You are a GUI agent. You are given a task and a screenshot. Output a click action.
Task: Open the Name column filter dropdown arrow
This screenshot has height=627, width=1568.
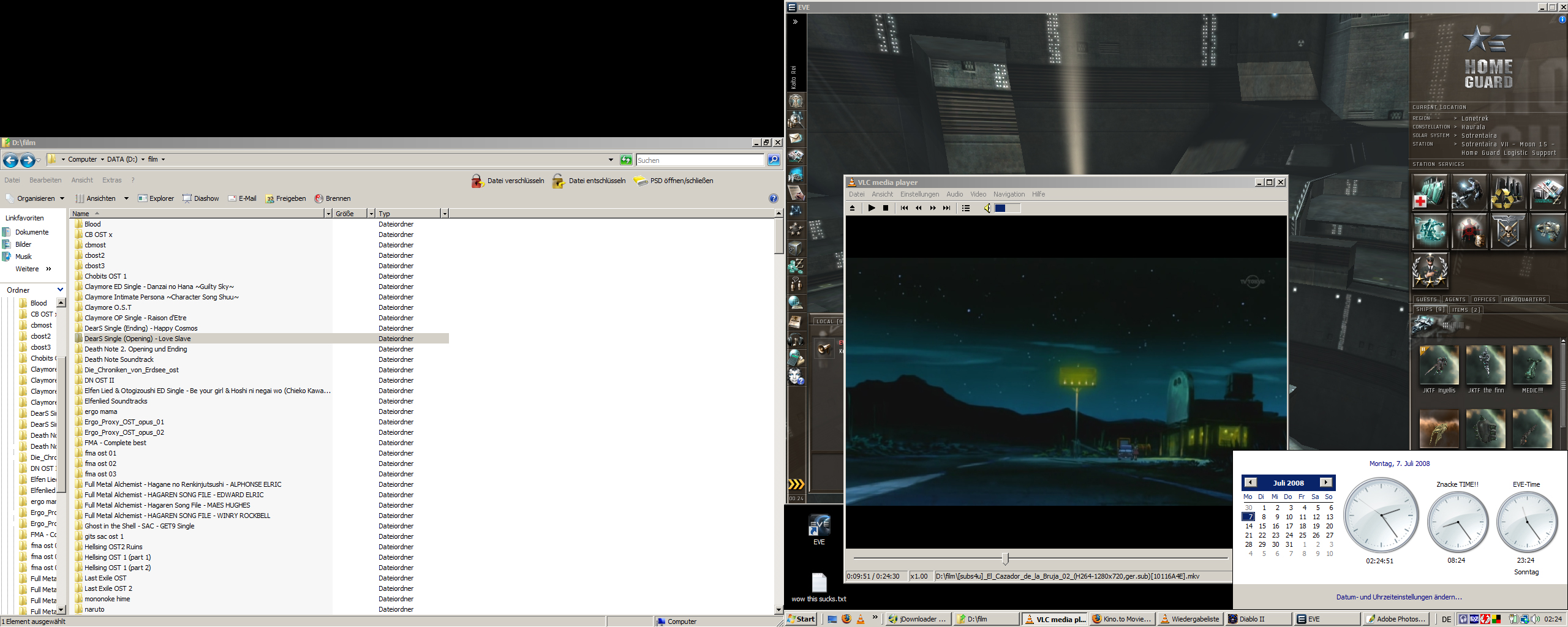(328, 214)
